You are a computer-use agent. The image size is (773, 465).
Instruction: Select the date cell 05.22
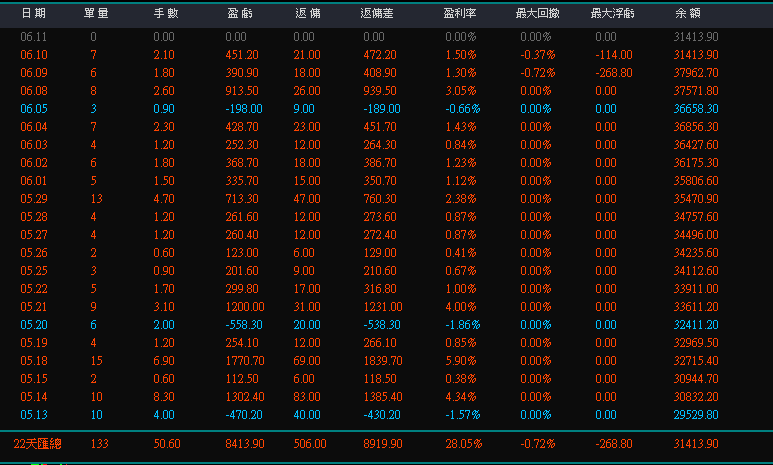coord(34,289)
